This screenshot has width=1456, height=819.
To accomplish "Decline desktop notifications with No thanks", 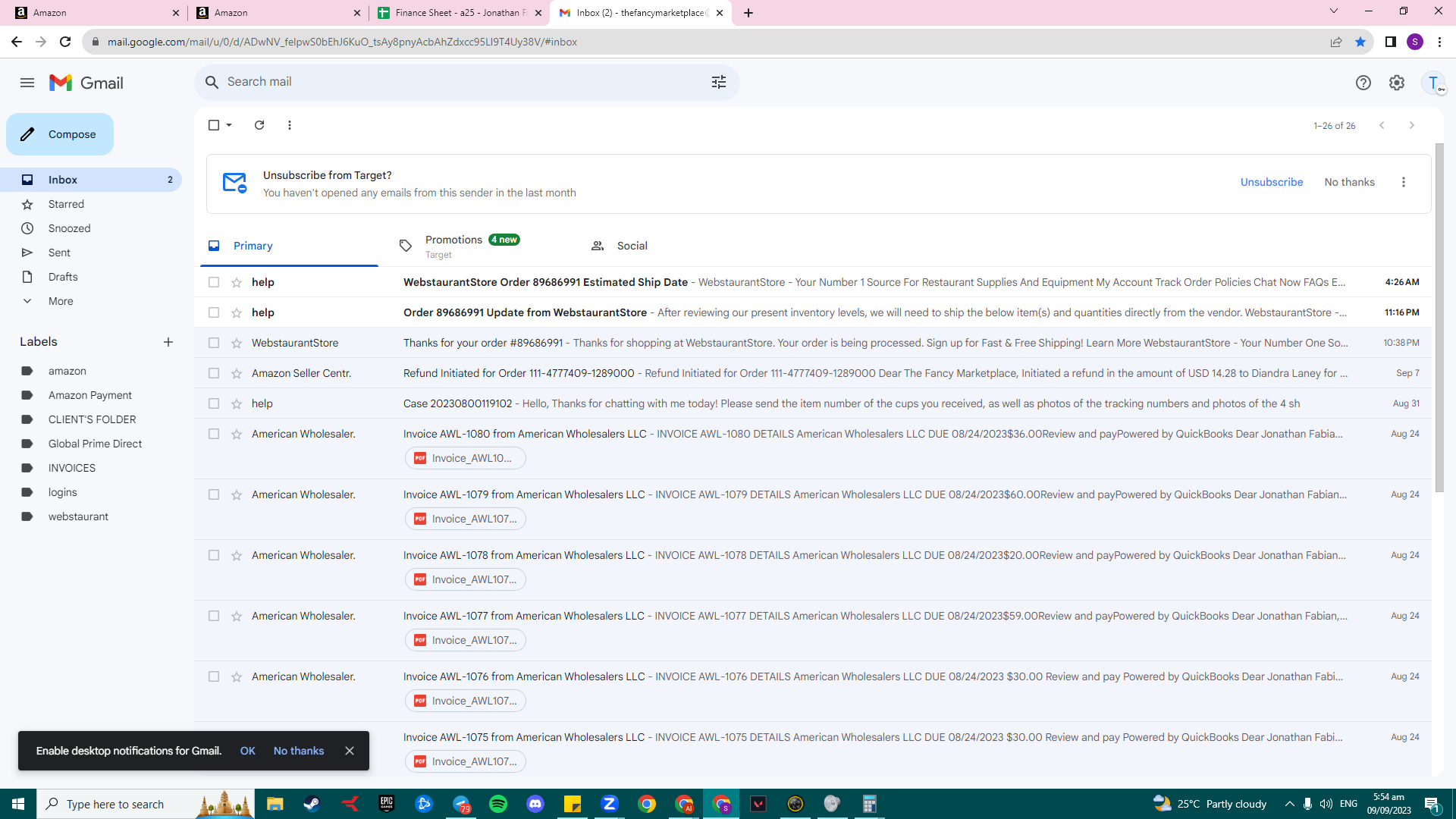I will coord(299,751).
